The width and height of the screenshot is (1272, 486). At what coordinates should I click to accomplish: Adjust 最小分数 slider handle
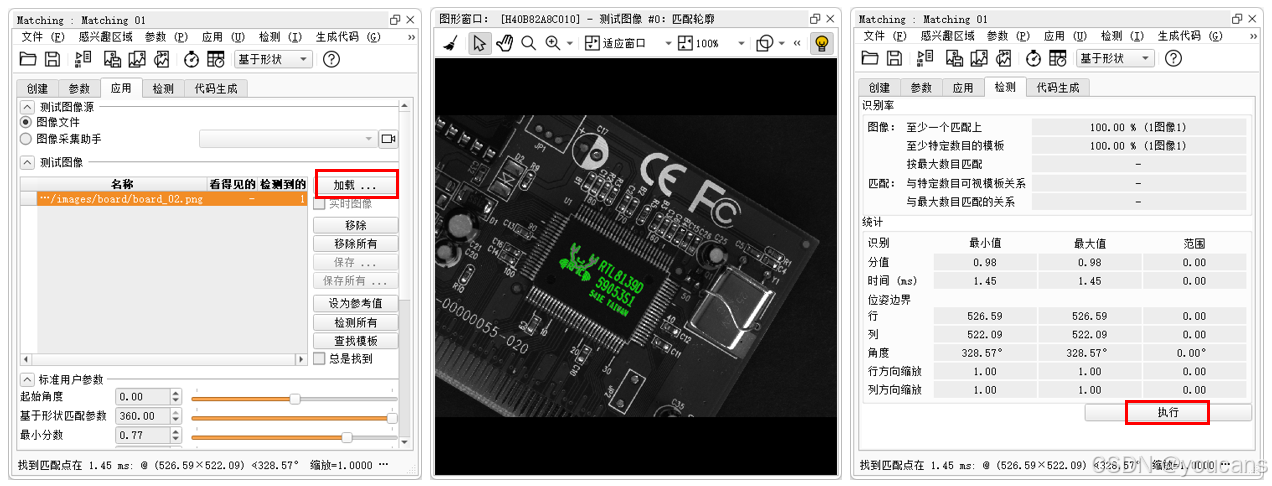coord(346,437)
